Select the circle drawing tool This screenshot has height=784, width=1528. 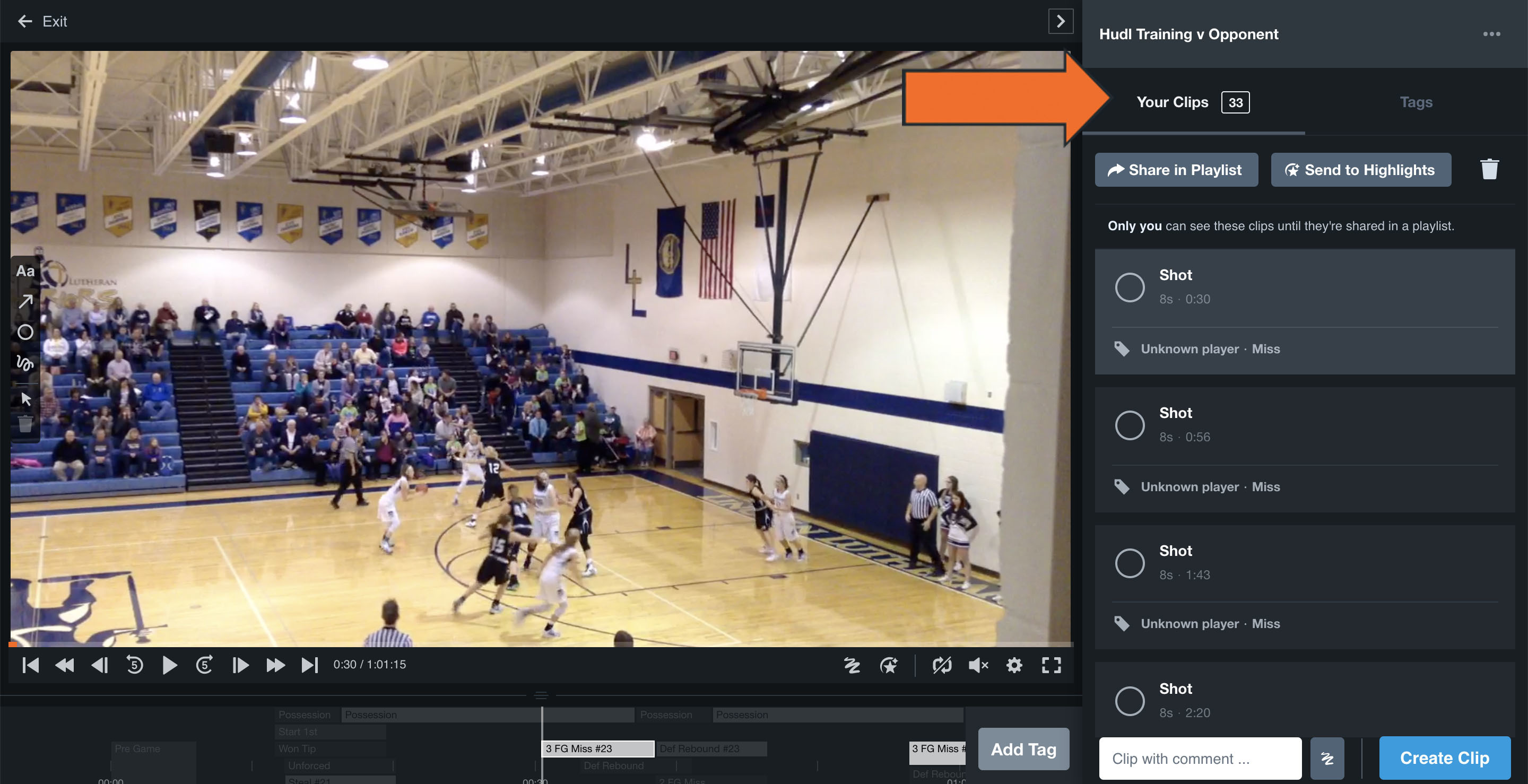click(25, 333)
